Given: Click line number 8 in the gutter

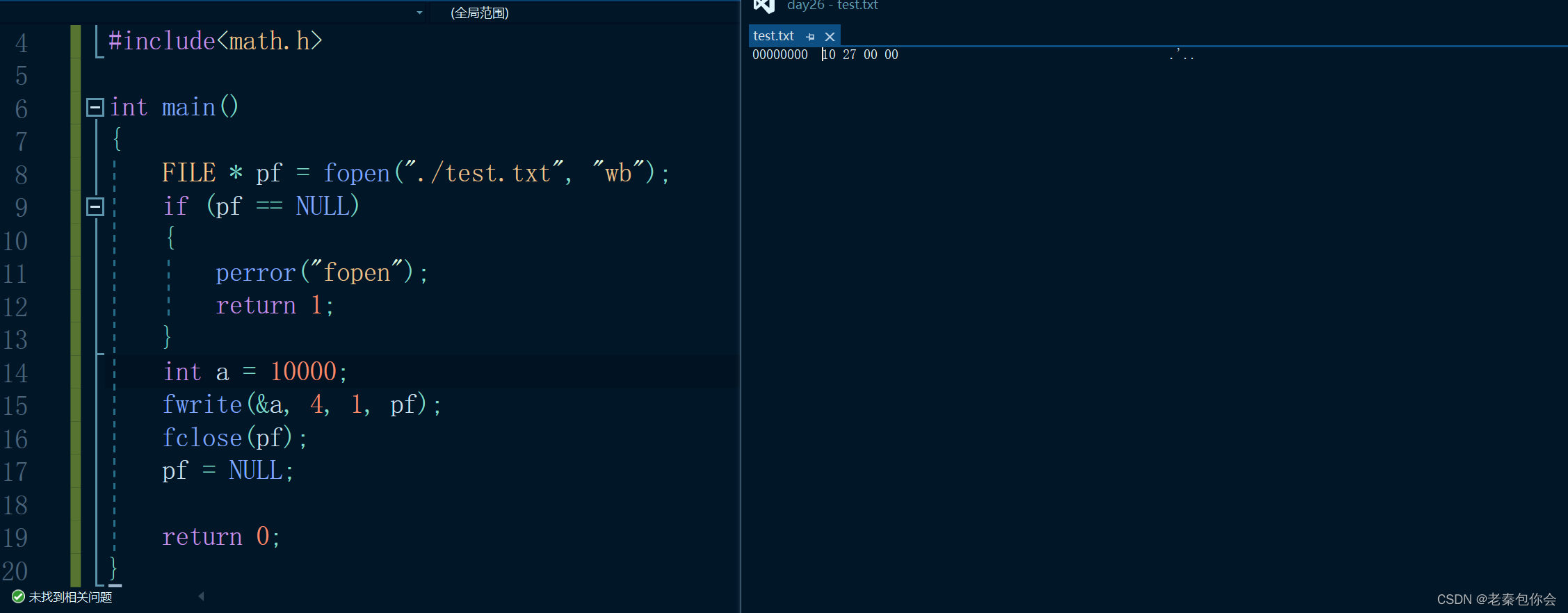Looking at the screenshot, I should (x=22, y=174).
